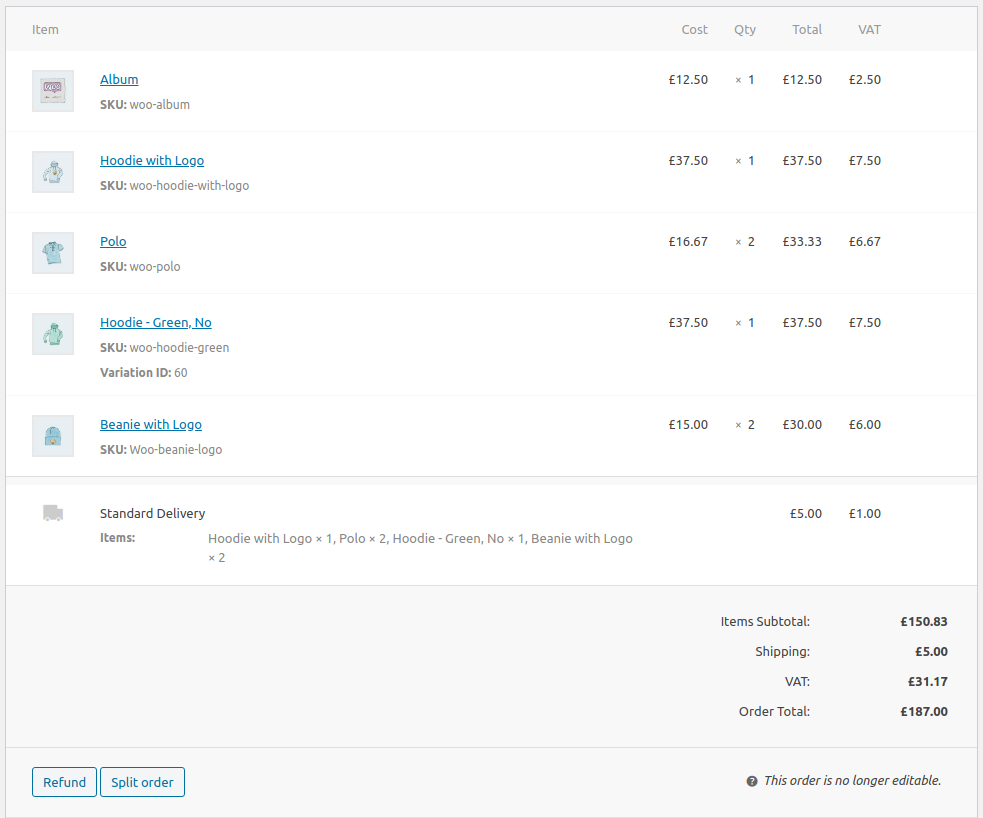Click the Beanie with Logo thumbnail
Image resolution: width=983 pixels, height=818 pixels.
[52, 435]
